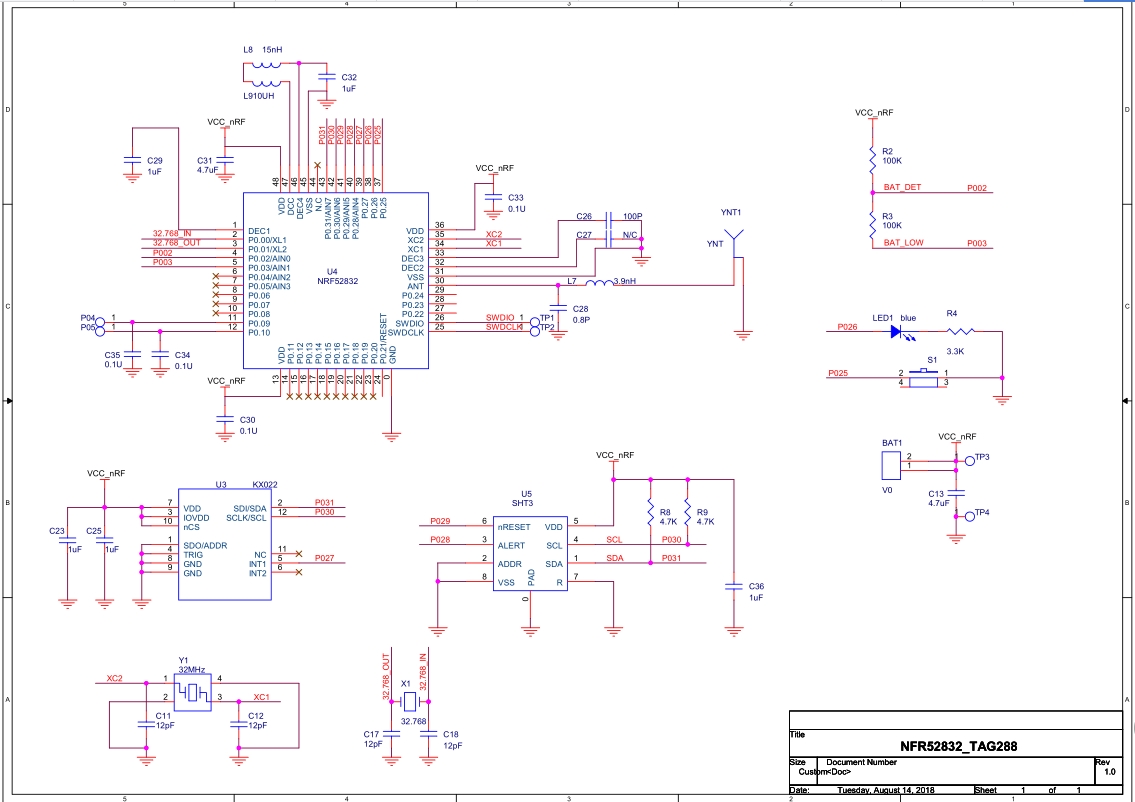This screenshot has height=802, width=1135.
Task: Select the SDA net label at U5
Action: tap(615, 559)
